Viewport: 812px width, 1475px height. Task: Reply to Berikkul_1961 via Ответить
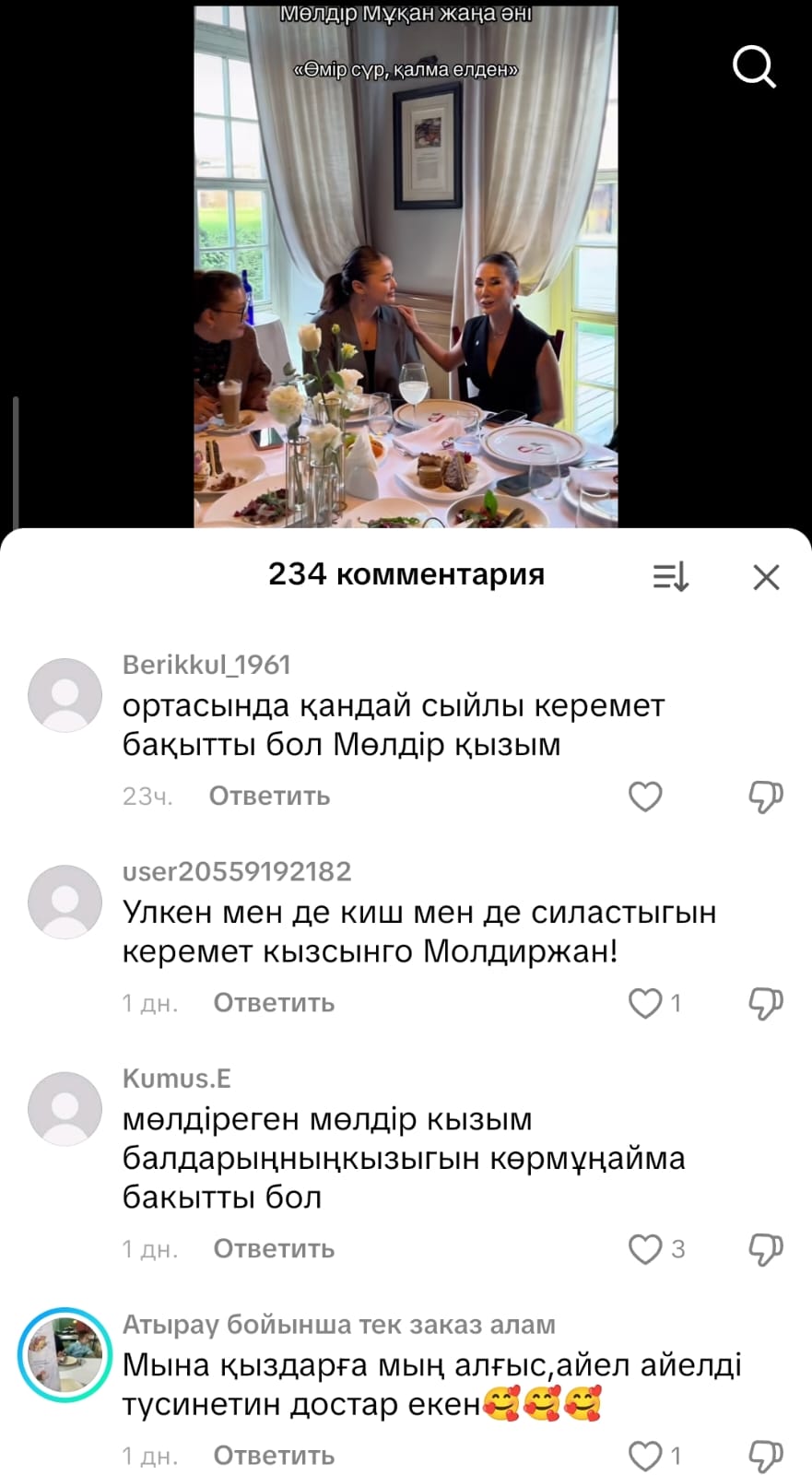269,796
